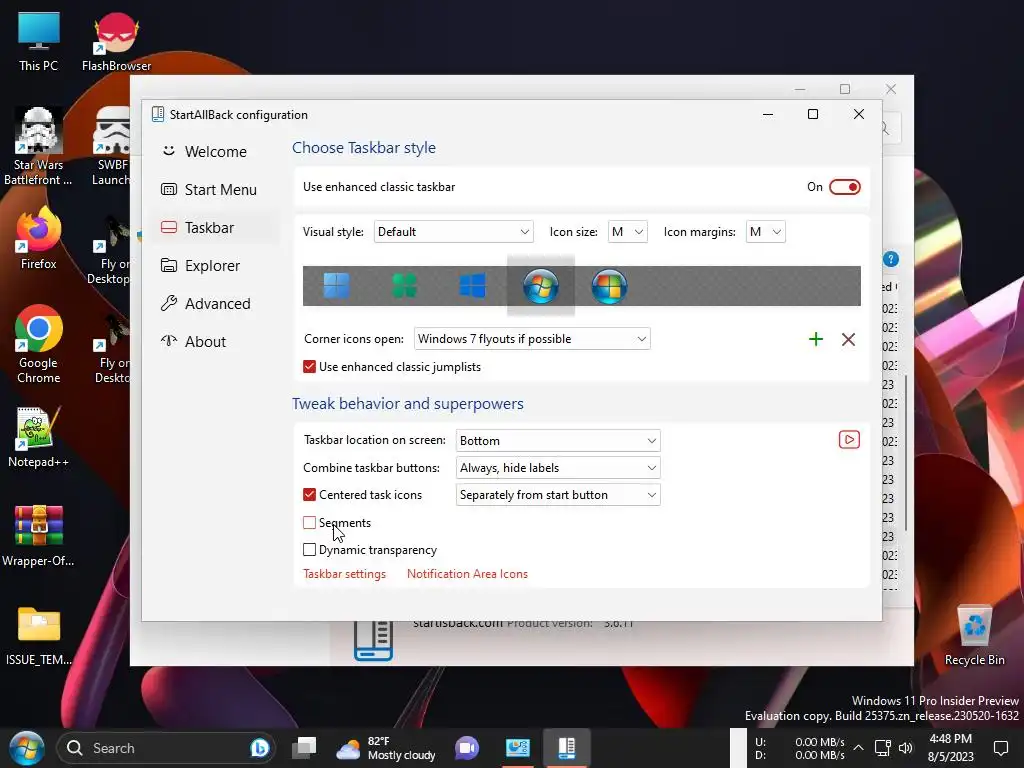This screenshot has height=768, width=1024.
Task: Open Separately from start button dropdown
Action: pyautogui.click(x=558, y=495)
